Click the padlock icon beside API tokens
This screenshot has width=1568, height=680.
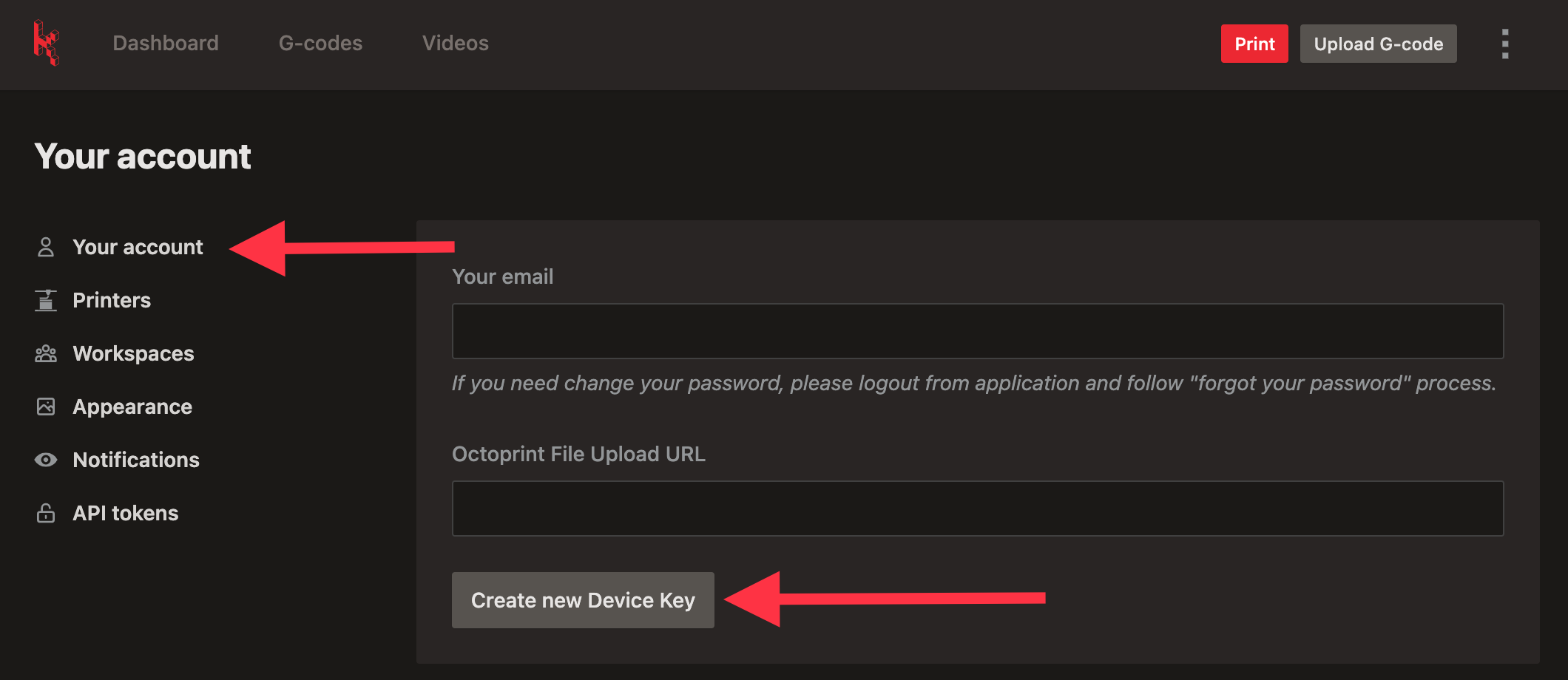click(46, 512)
